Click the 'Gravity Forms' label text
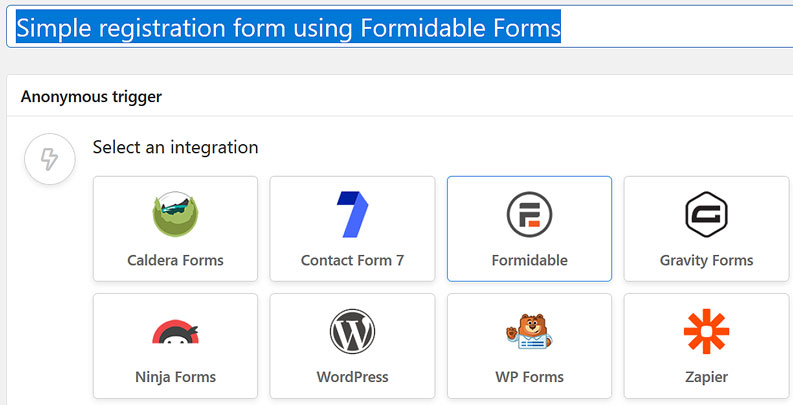 click(x=707, y=260)
